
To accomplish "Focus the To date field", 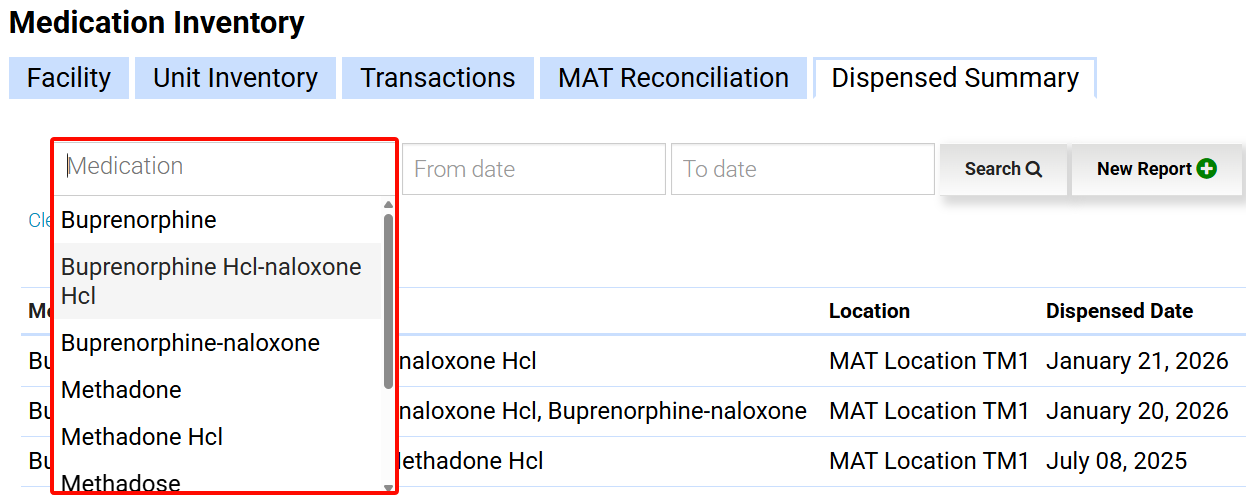I will click(802, 169).
